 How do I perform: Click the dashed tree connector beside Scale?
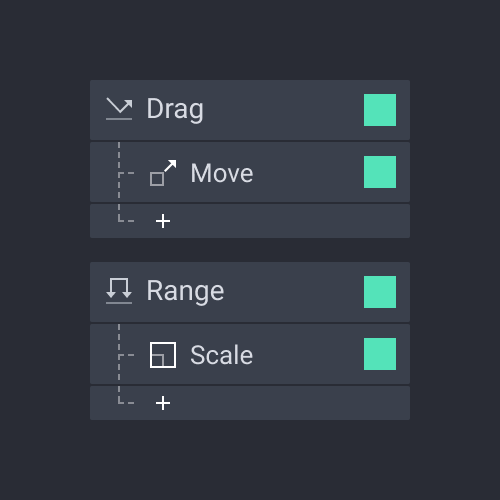click(x=126, y=354)
